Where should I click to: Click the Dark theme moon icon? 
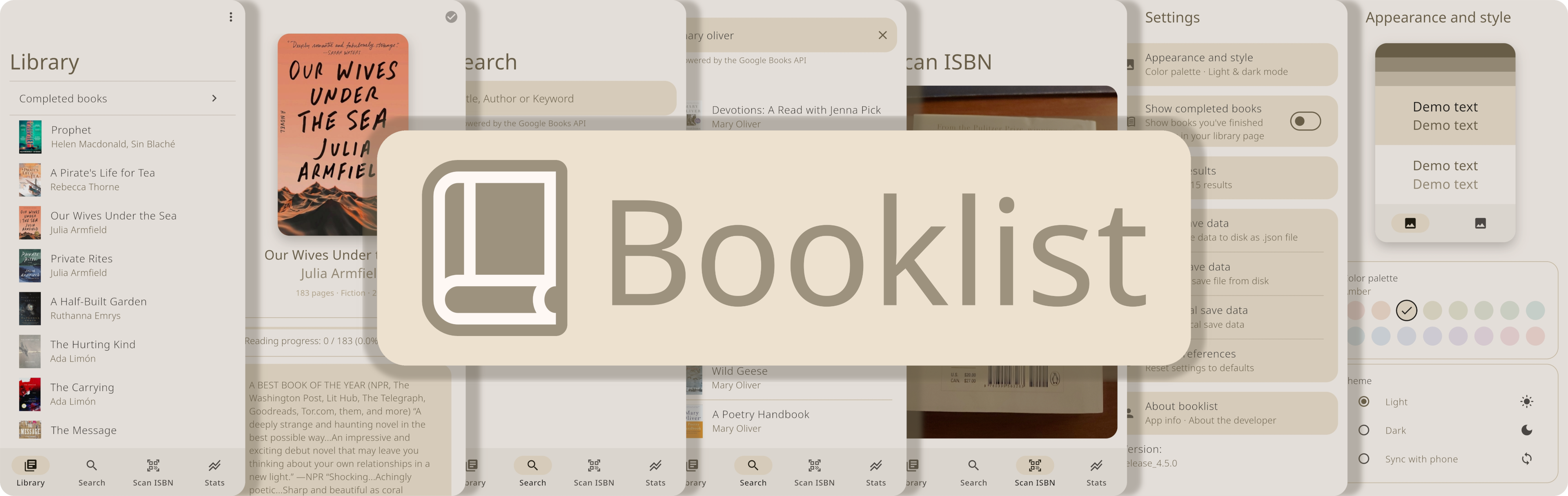pyautogui.click(x=1526, y=430)
